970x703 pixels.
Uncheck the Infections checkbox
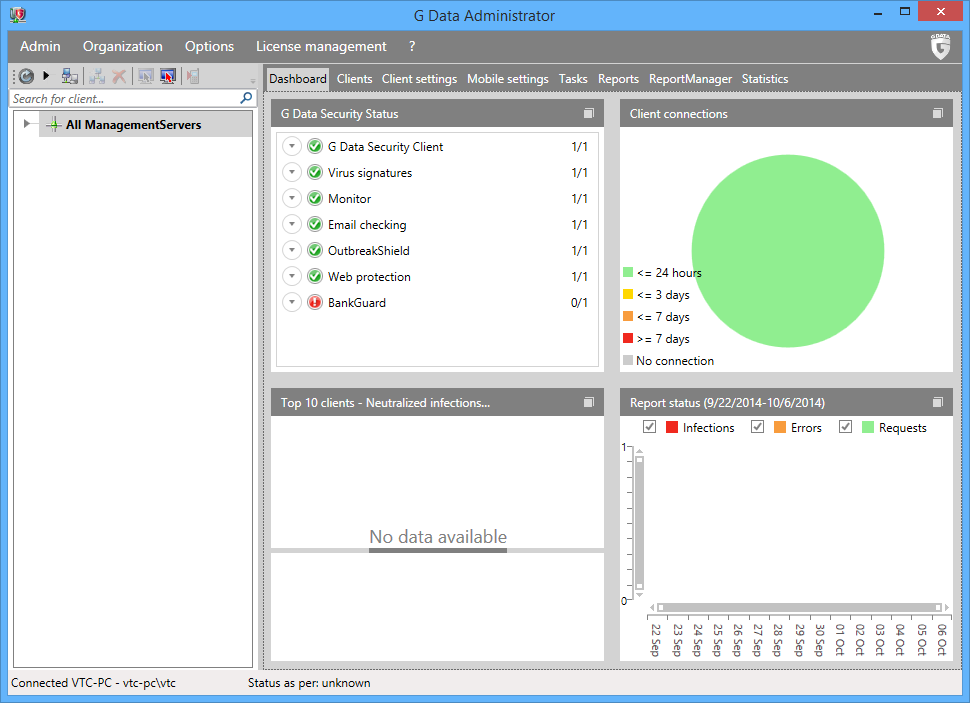650,427
